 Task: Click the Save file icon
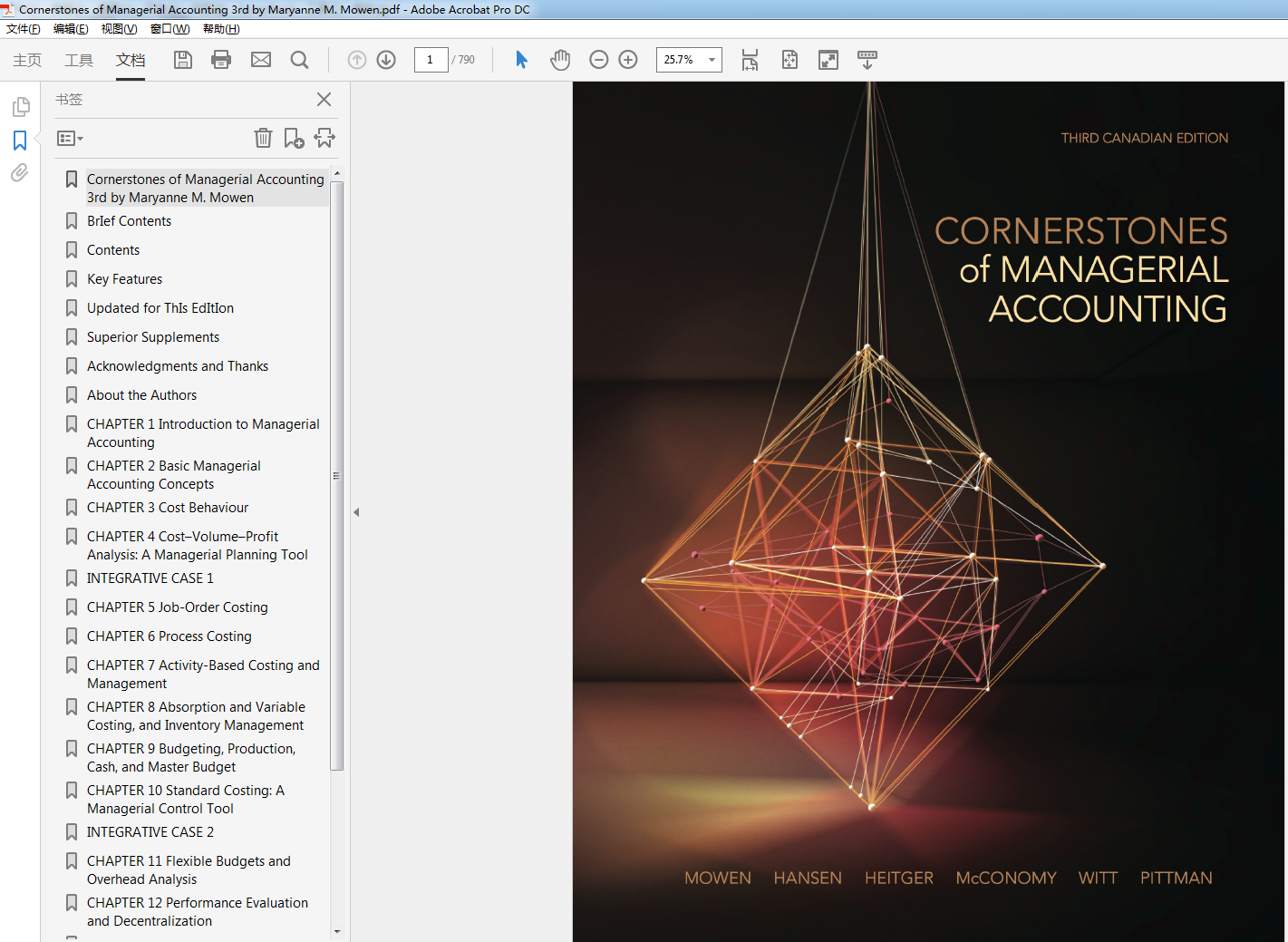[x=183, y=60]
